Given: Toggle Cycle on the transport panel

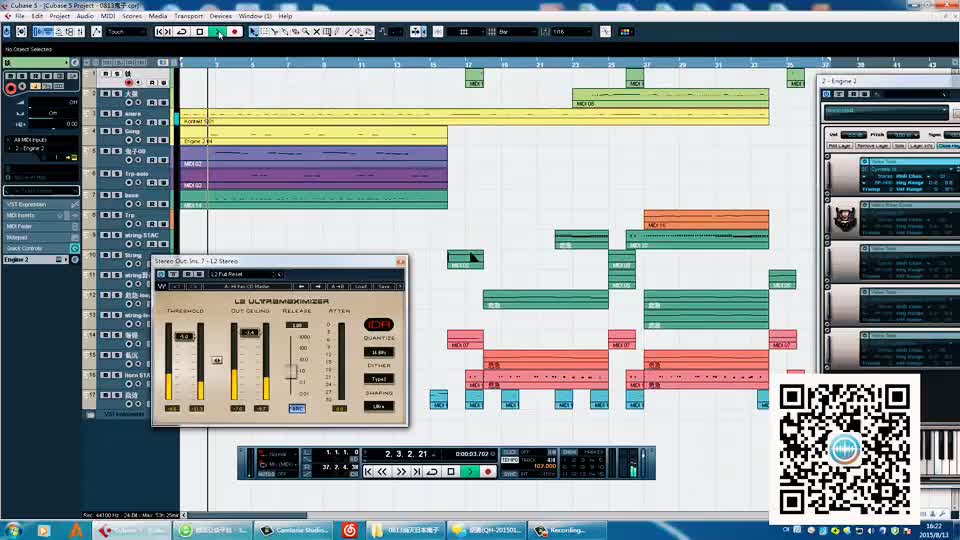Looking at the screenshot, I should (433, 472).
